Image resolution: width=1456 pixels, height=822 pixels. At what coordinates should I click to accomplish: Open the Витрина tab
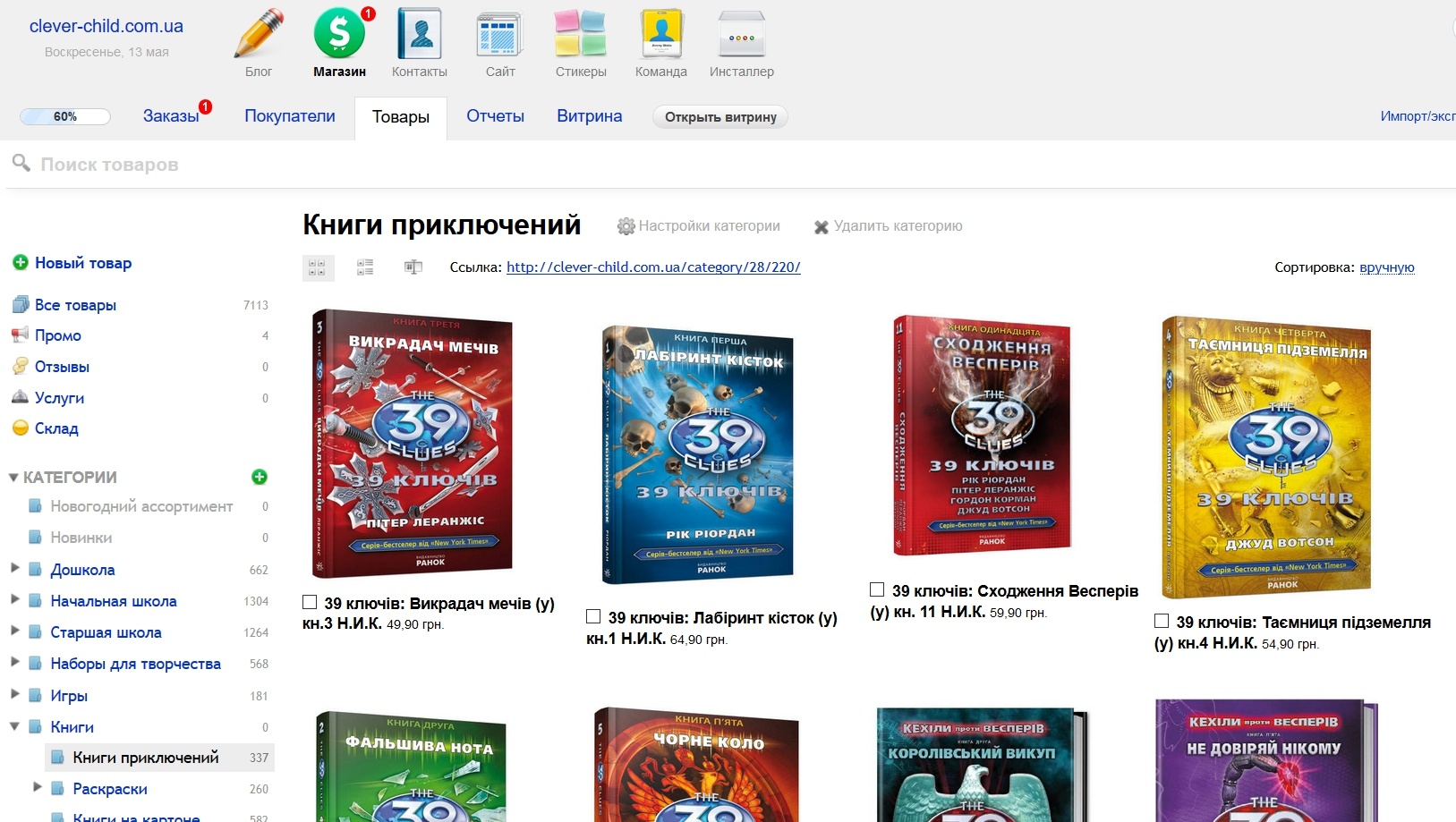[x=589, y=116]
